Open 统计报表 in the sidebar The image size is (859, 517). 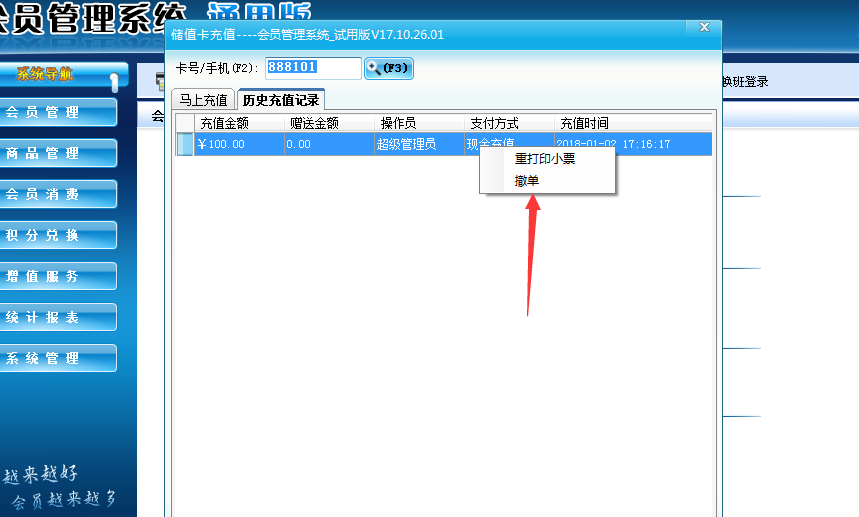[58, 318]
